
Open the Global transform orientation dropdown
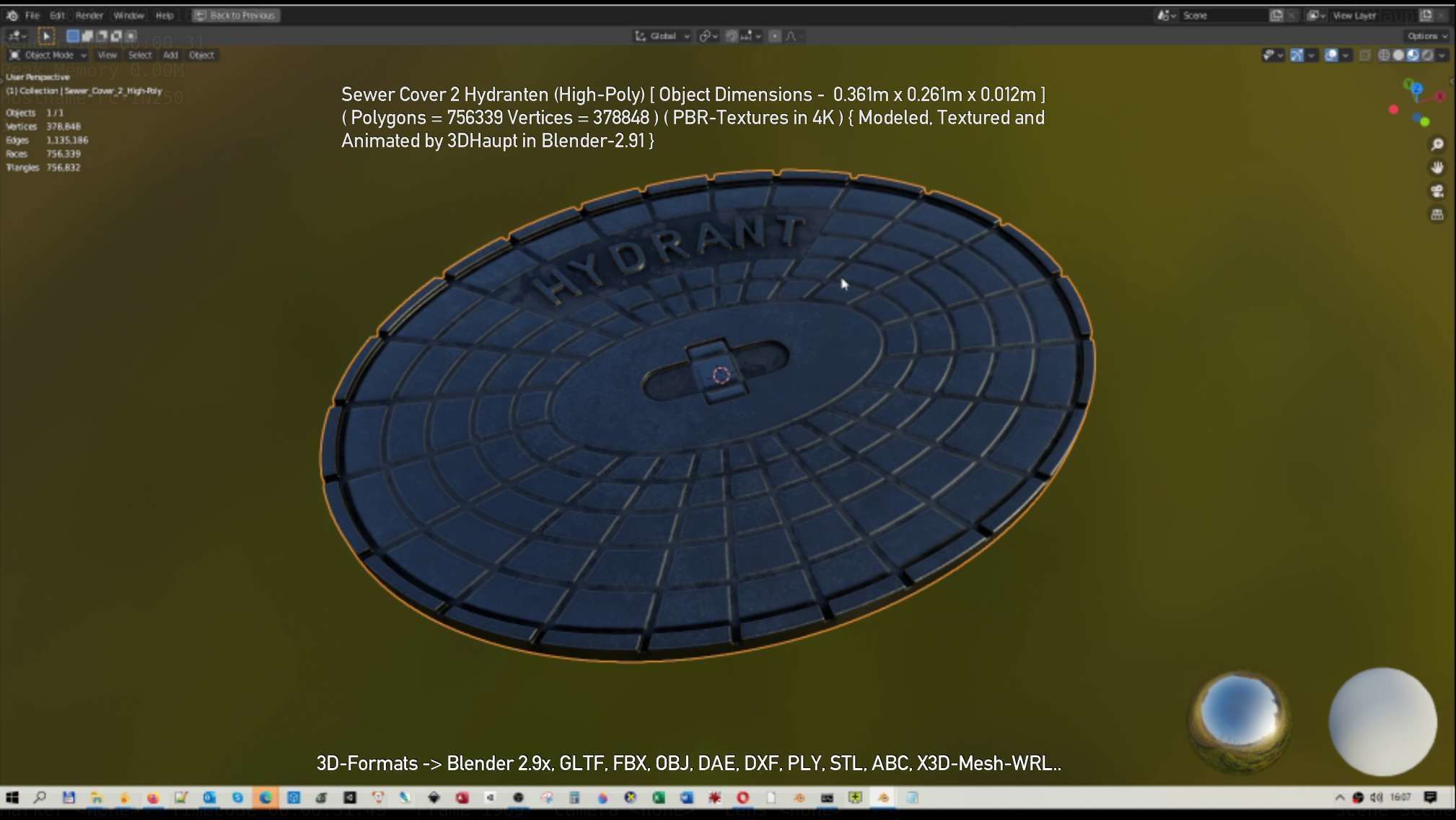tap(662, 36)
